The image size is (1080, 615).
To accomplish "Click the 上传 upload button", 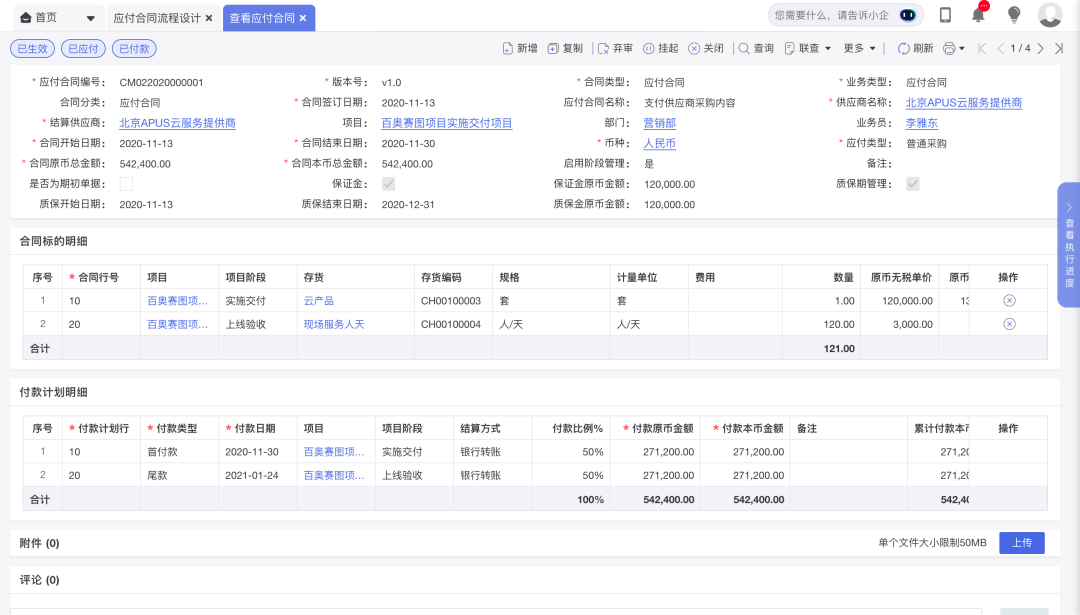I will click(1021, 543).
